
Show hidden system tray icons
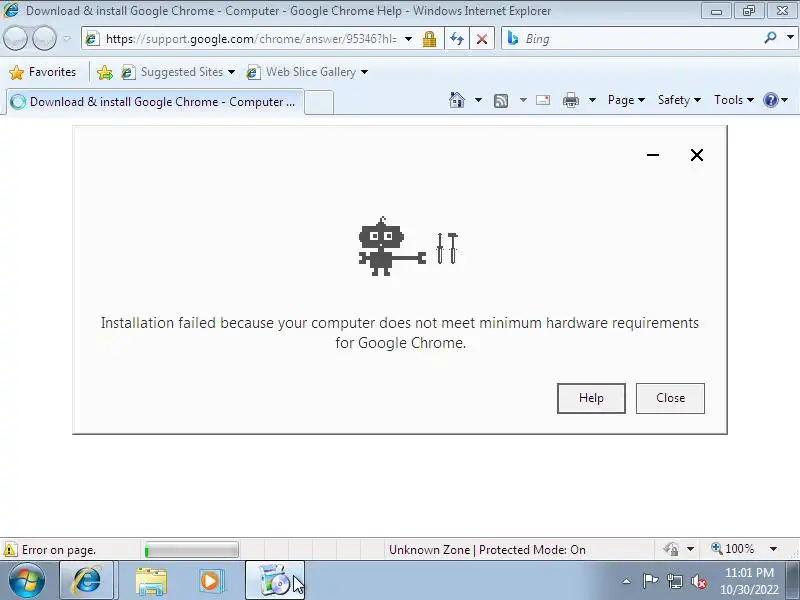(x=626, y=581)
